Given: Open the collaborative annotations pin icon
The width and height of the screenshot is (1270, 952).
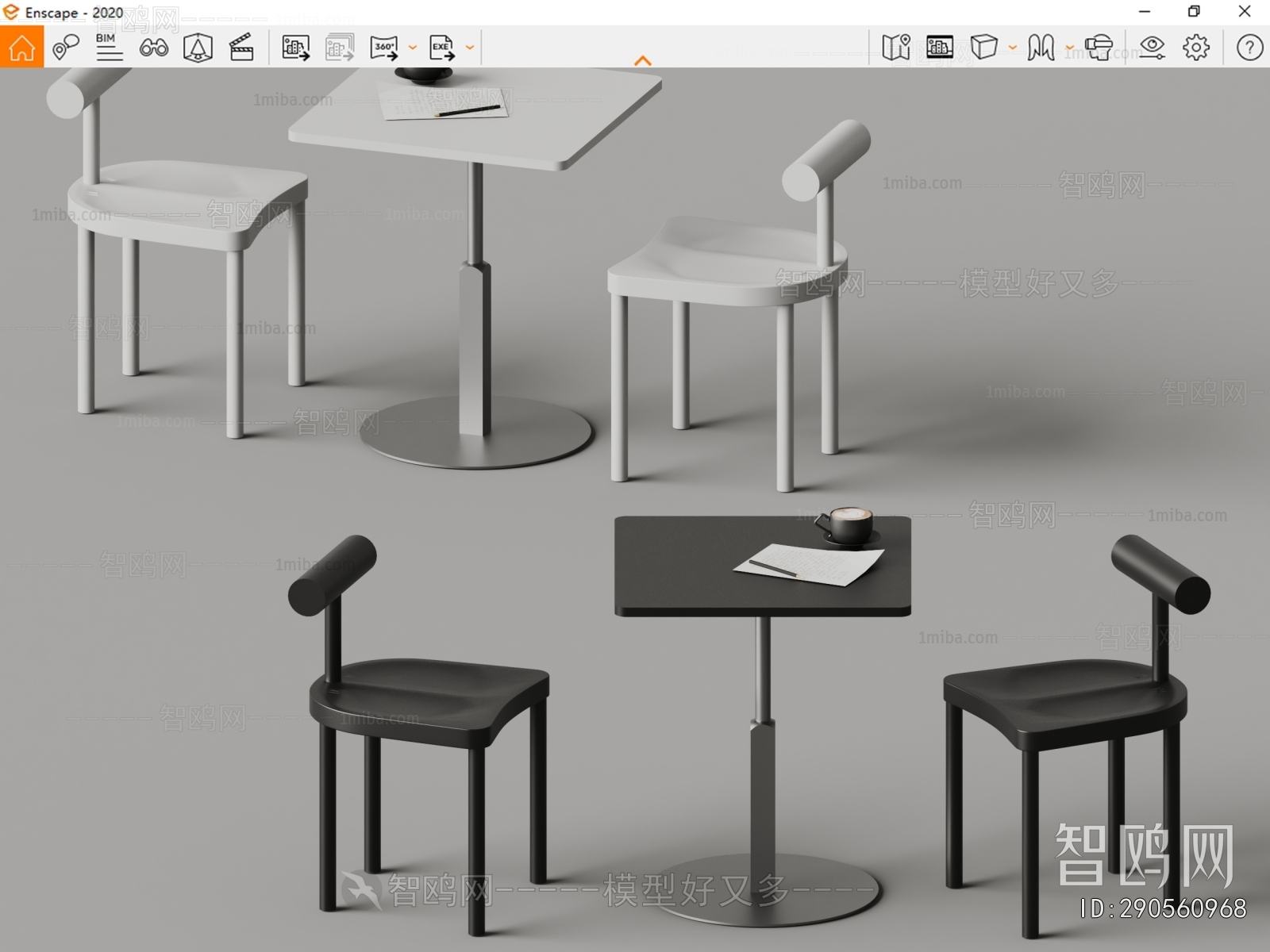Looking at the screenshot, I should tap(65, 48).
